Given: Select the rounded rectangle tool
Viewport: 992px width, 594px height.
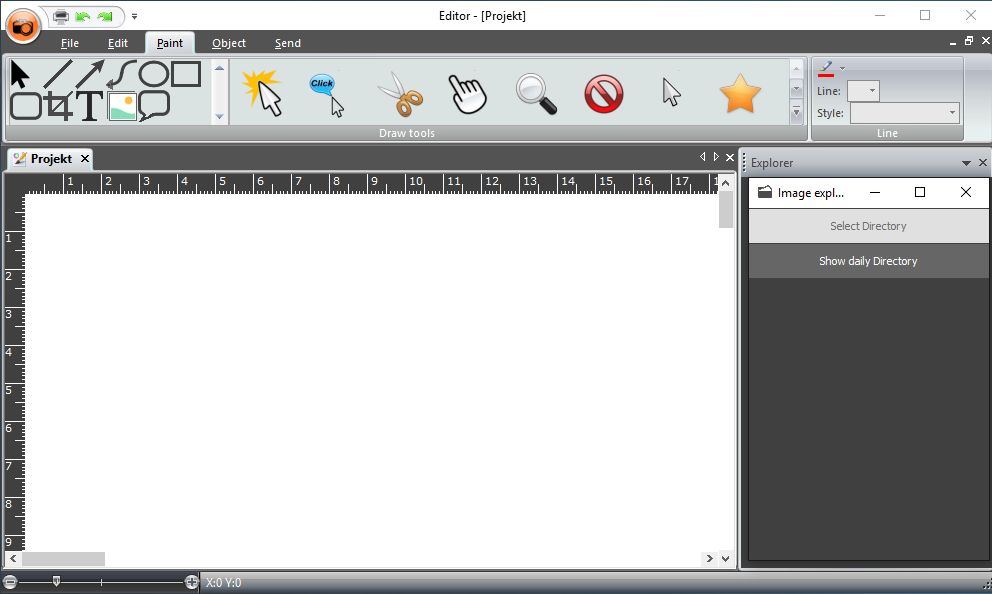Looking at the screenshot, I should [26, 106].
